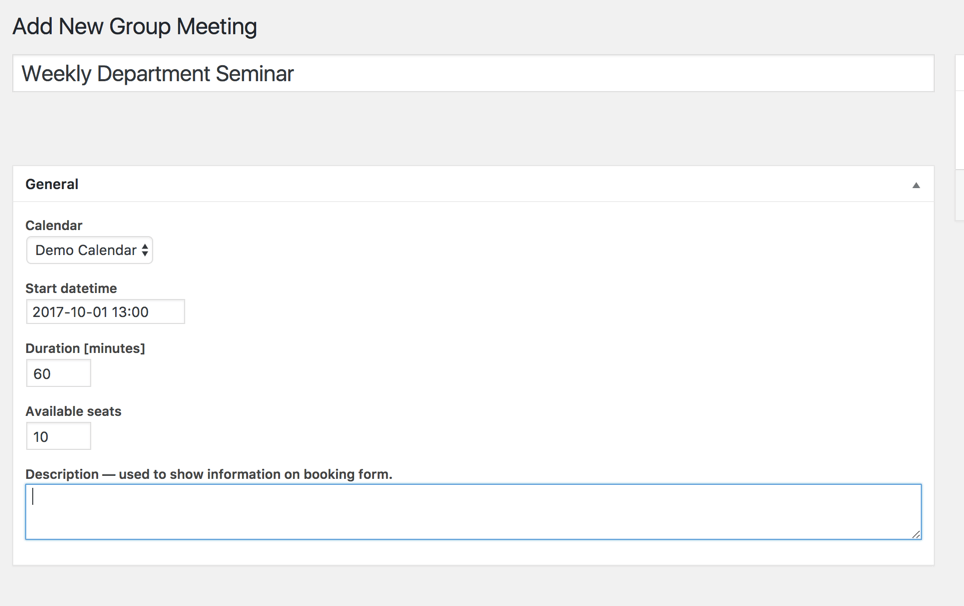
Task: Click the Description label text
Action: click(208, 474)
